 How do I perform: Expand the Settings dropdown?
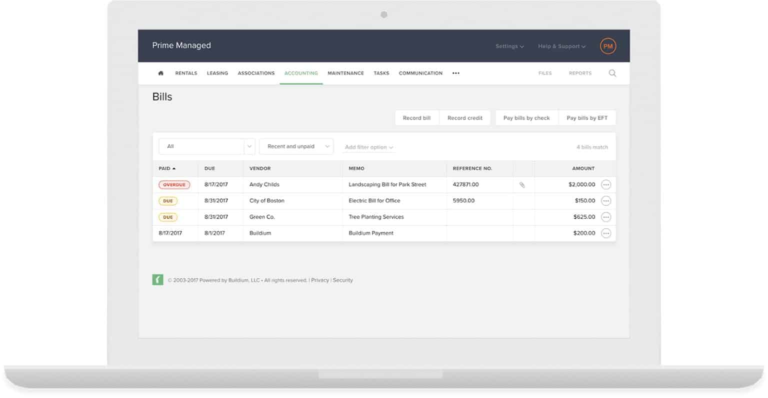(509, 46)
